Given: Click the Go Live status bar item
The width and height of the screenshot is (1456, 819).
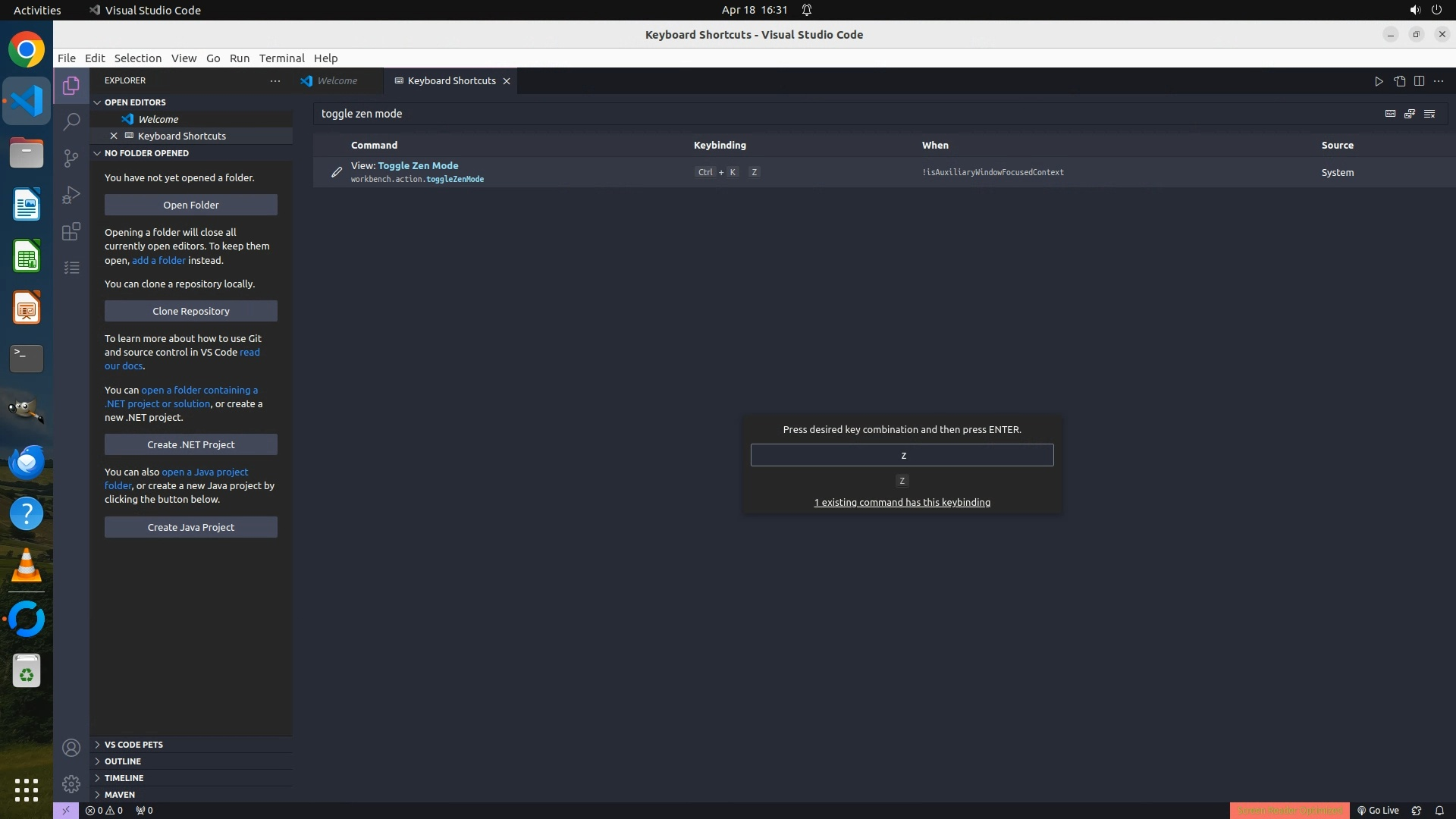Looking at the screenshot, I should click(x=1378, y=810).
